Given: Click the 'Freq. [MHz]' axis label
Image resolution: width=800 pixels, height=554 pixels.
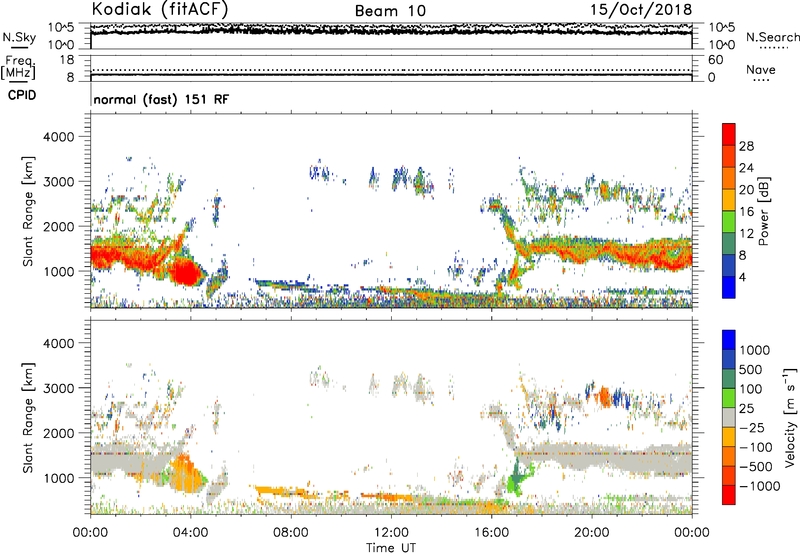Looking at the screenshot, I should (18, 68).
